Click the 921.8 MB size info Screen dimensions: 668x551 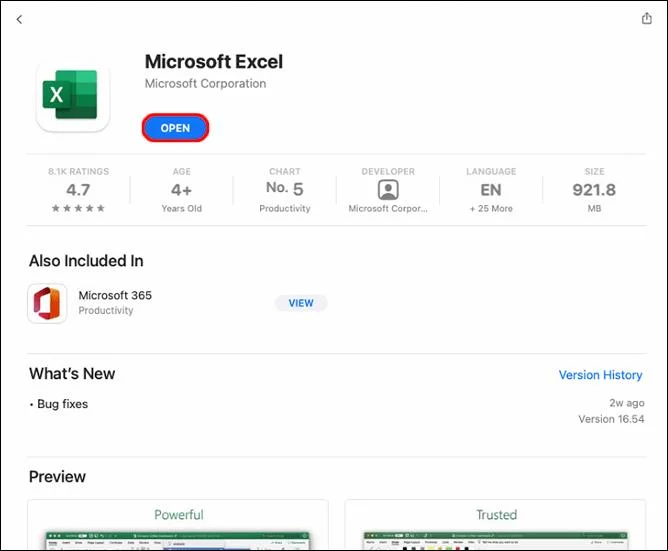[593, 189]
